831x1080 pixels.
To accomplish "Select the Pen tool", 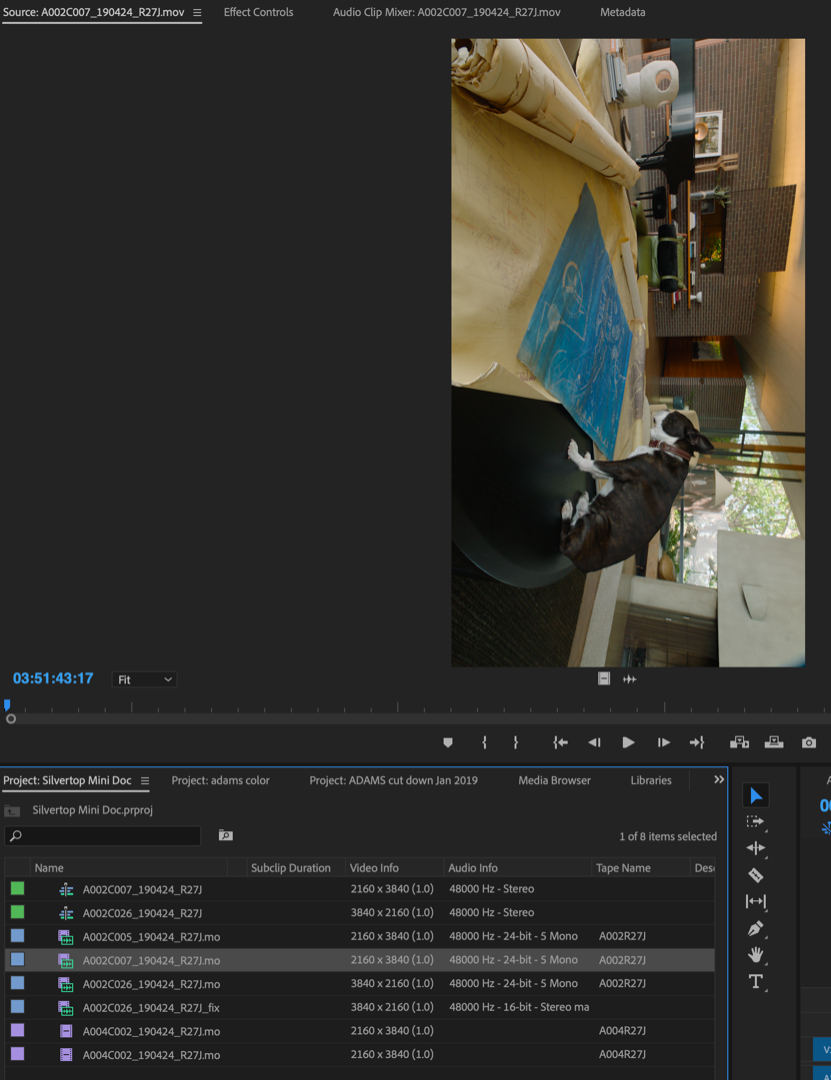I will pyautogui.click(x=755, y=928).
